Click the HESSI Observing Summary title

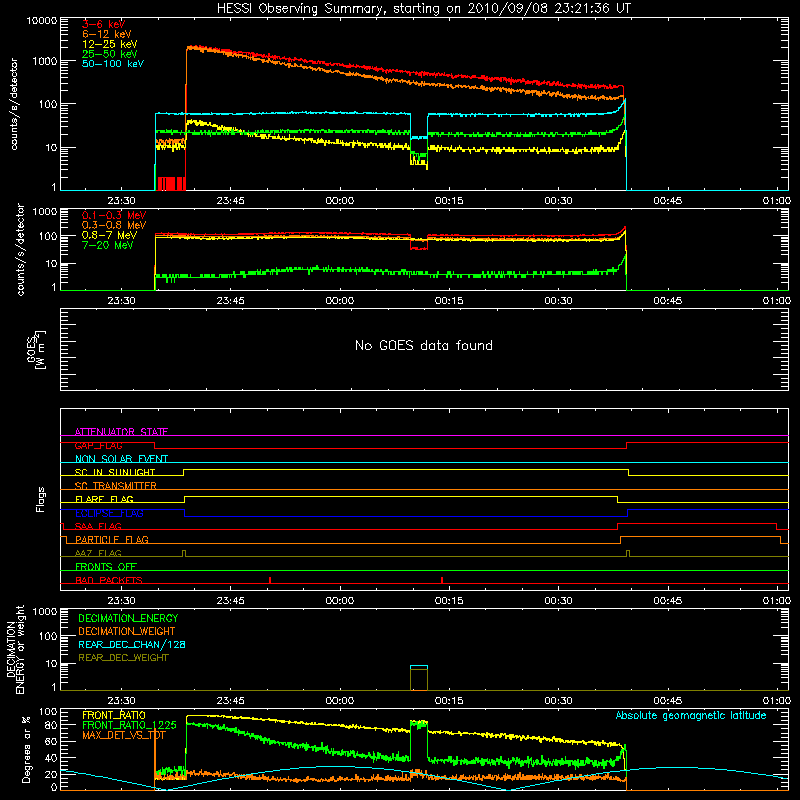(x=423, y=9)
